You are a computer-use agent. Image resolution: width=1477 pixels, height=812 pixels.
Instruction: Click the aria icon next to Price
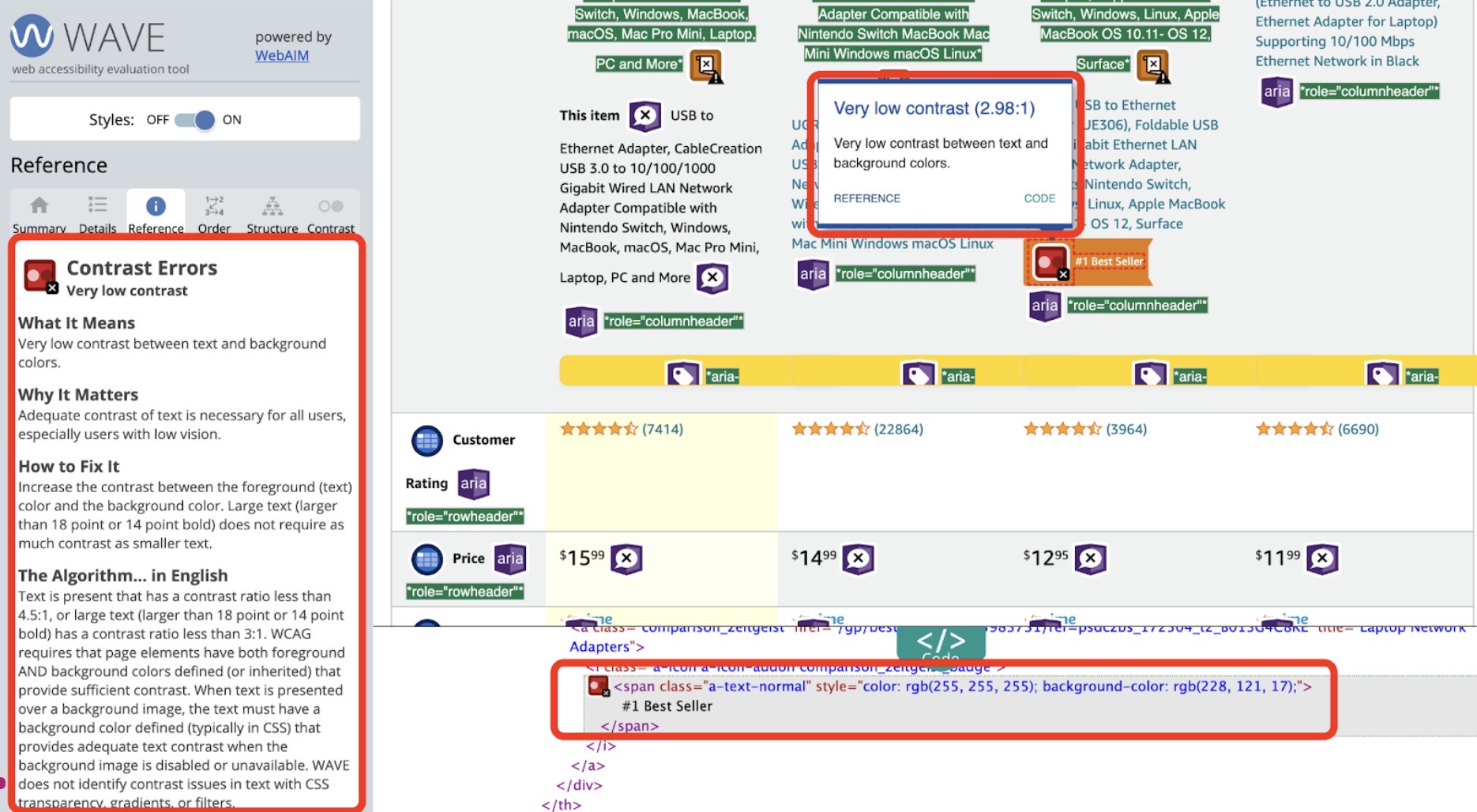point(509,559)
